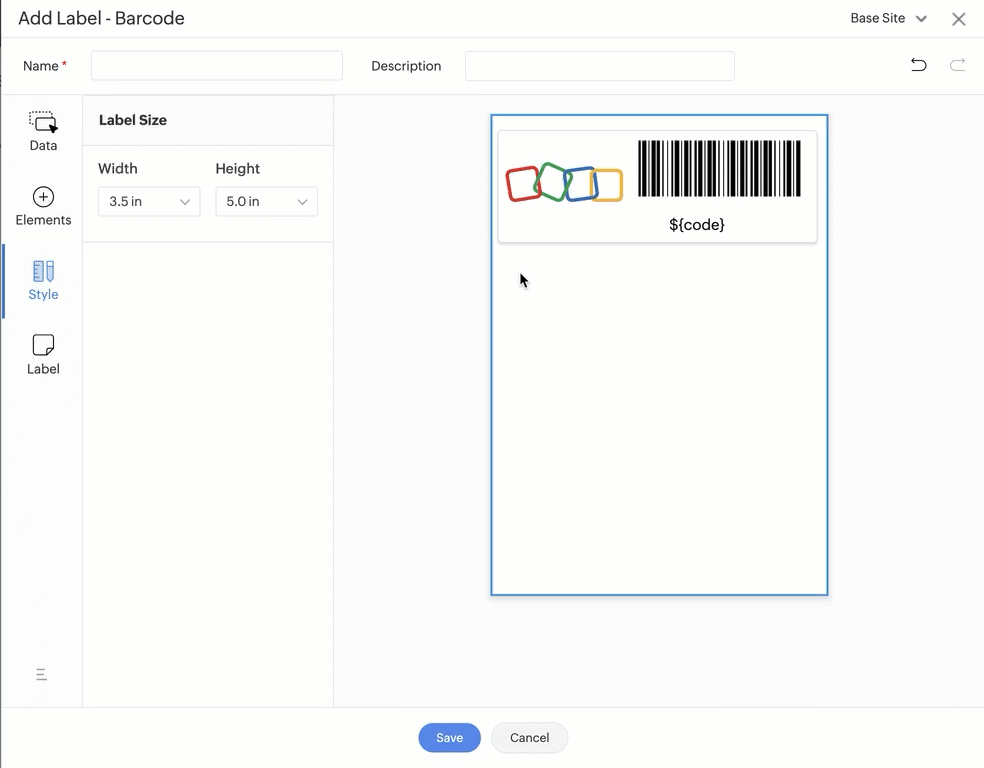This screenshot has height=768, width=984.
Task: Open the Base Site dropdown
Action: pos(888,19)
